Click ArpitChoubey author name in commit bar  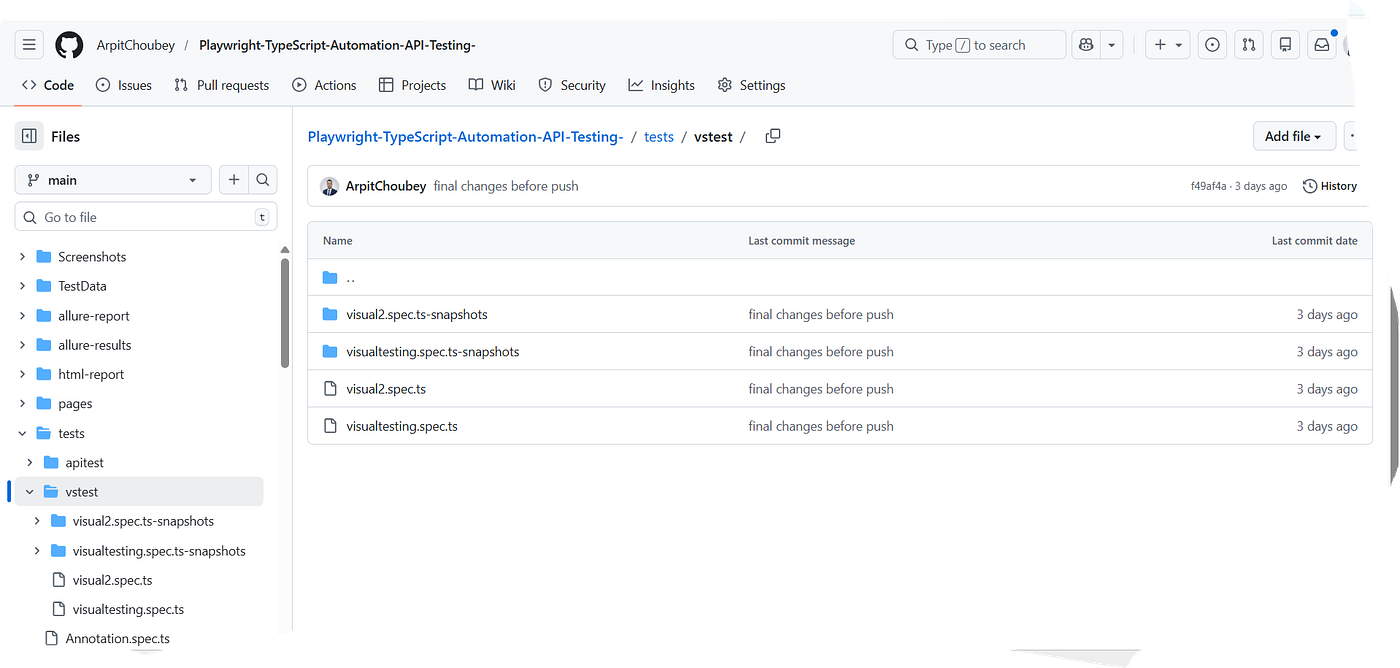pos(386,186)
